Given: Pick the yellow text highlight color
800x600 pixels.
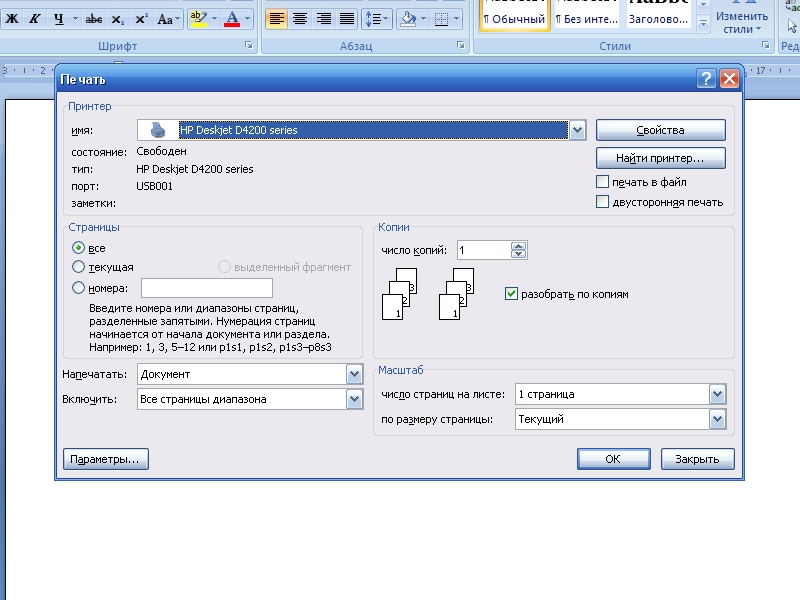Looking at the screenshot, I should click(x=197, y=19).
